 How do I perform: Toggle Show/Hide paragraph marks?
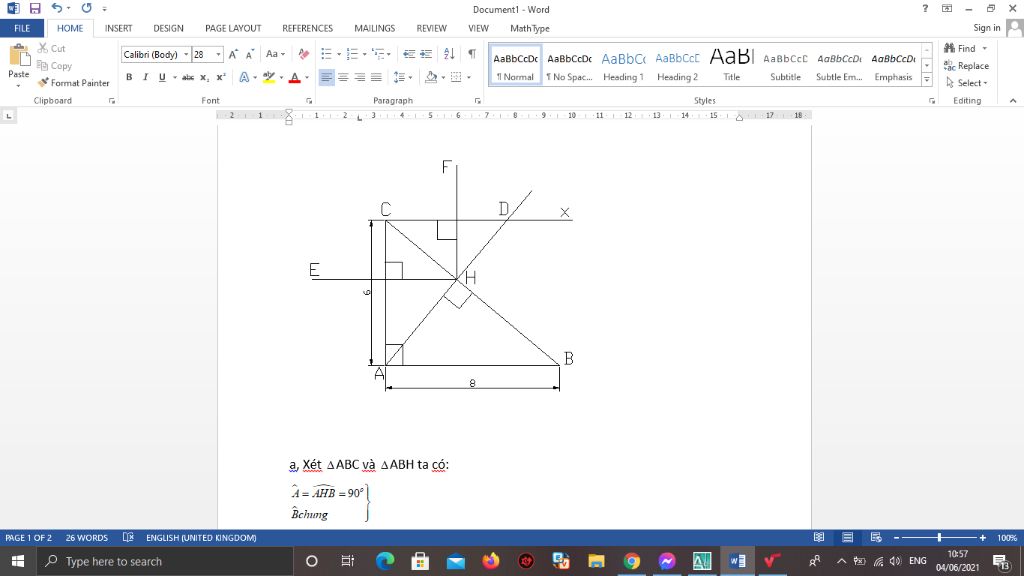click(472, 54)
